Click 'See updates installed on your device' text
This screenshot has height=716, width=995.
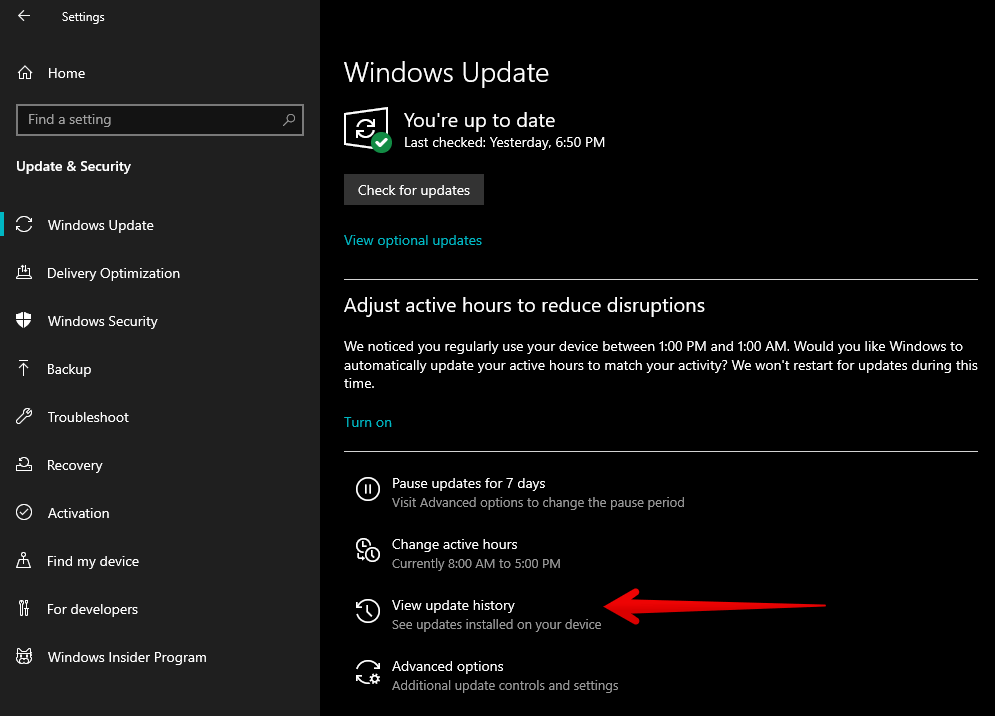click(x=496, y=625)
